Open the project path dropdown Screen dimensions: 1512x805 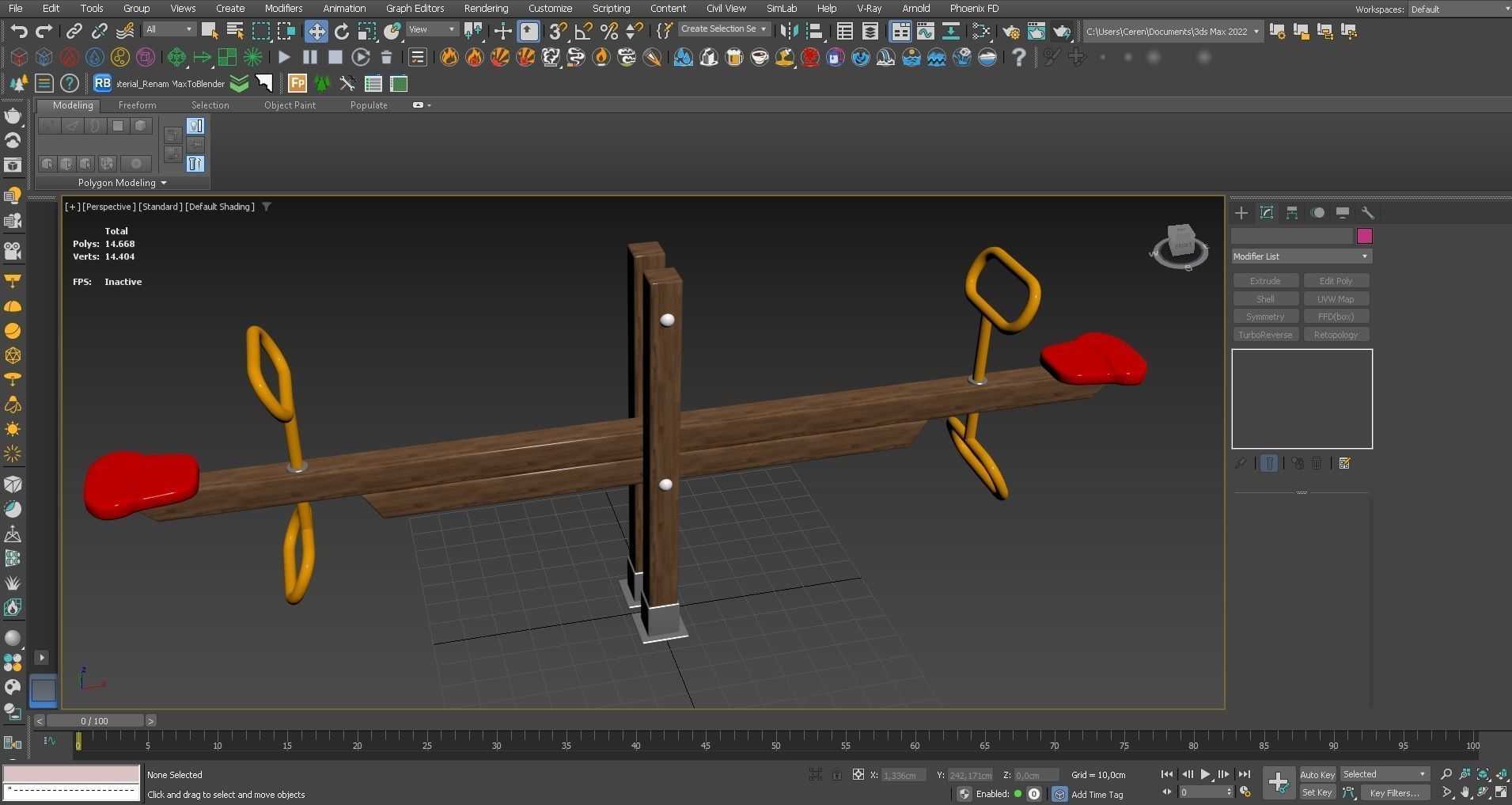tap(1173, 32)
